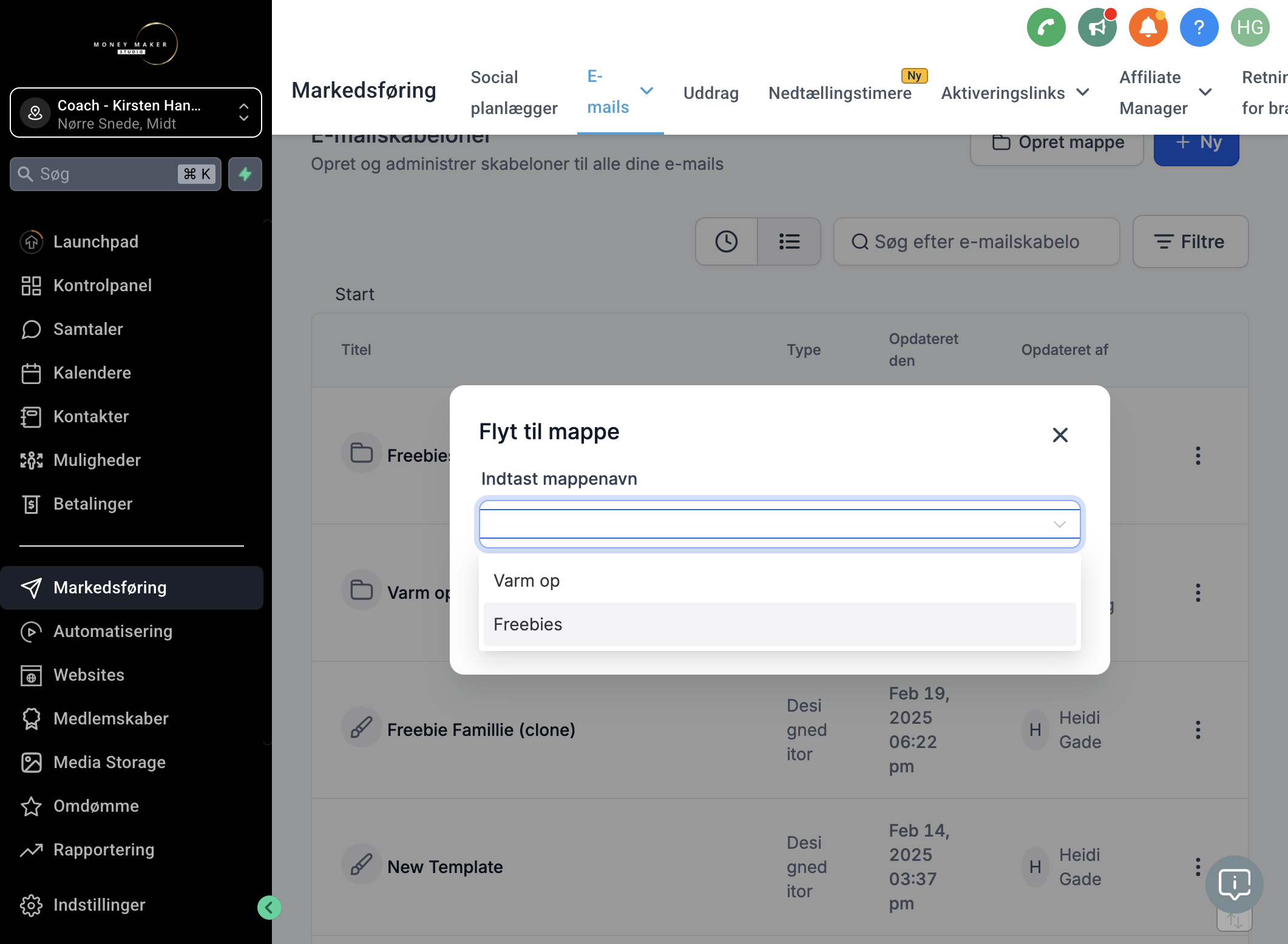Open three-dot menu for New Template row
Screen dimensions: 1288x944
tap(1198, 867)
